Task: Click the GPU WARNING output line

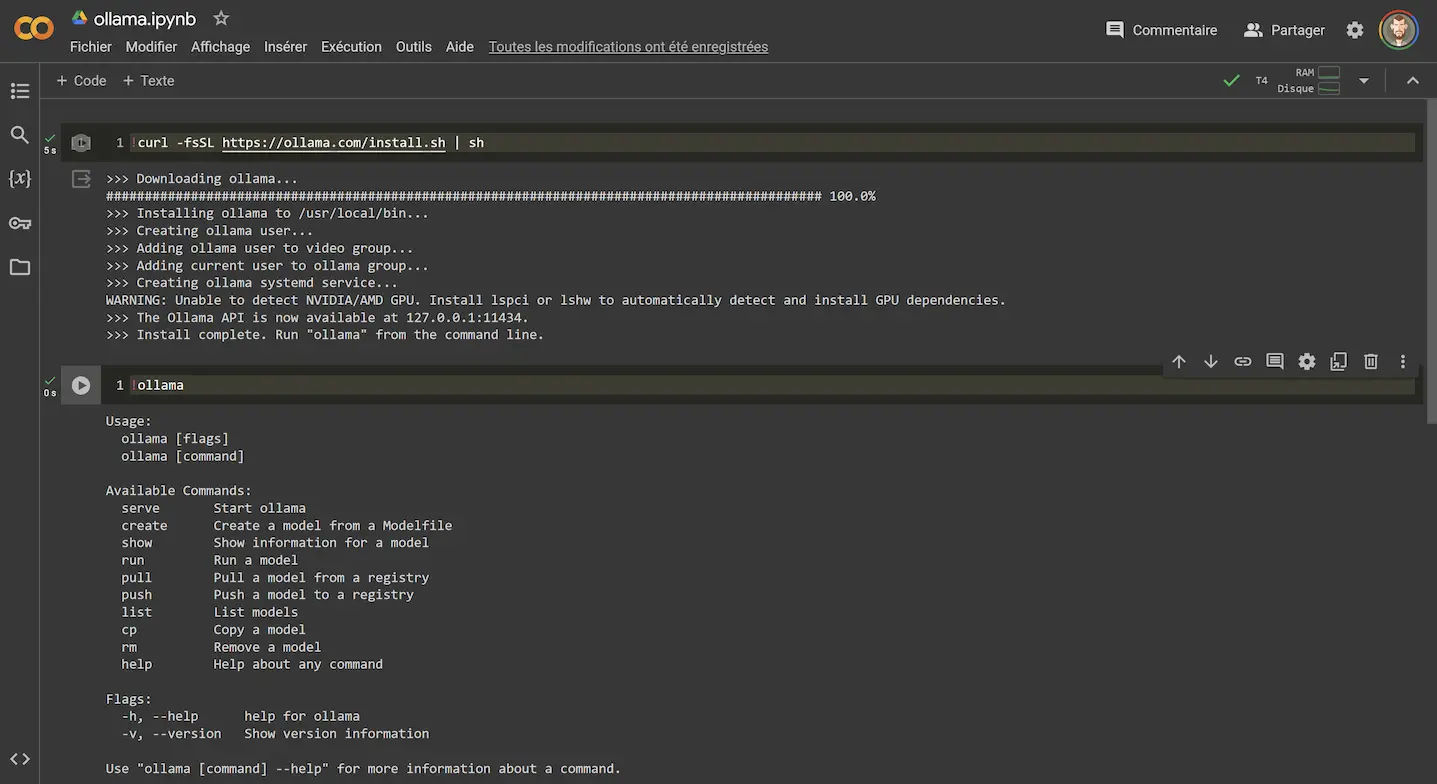Action: tap(556, 300)
